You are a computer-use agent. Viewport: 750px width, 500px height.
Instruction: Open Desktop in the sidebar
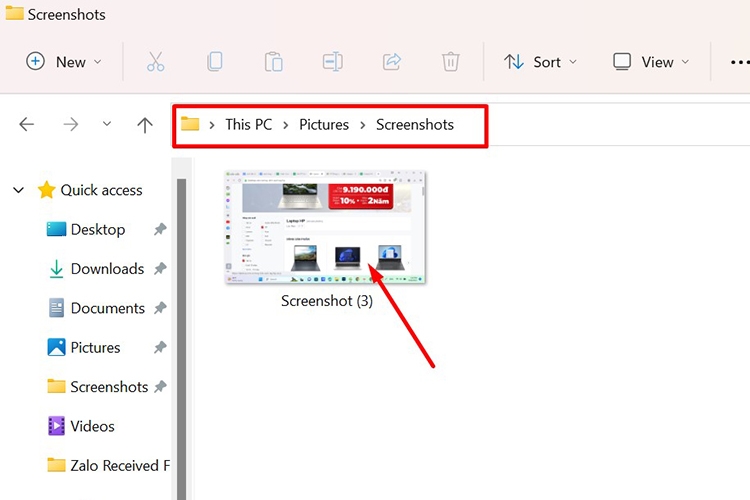pos(86,229)
